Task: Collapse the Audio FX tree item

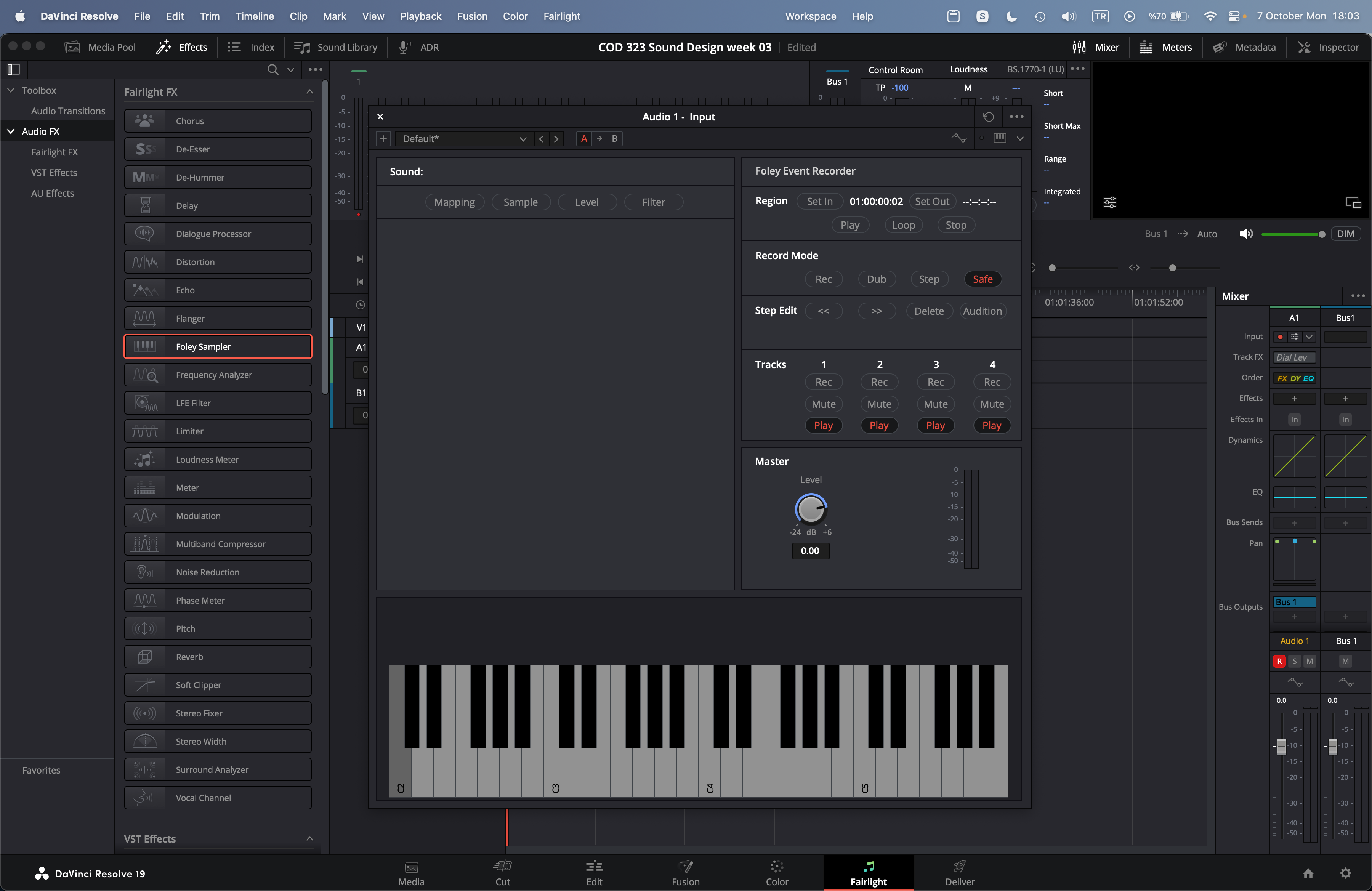Action: pyautogui.click(x=11, y=131)
